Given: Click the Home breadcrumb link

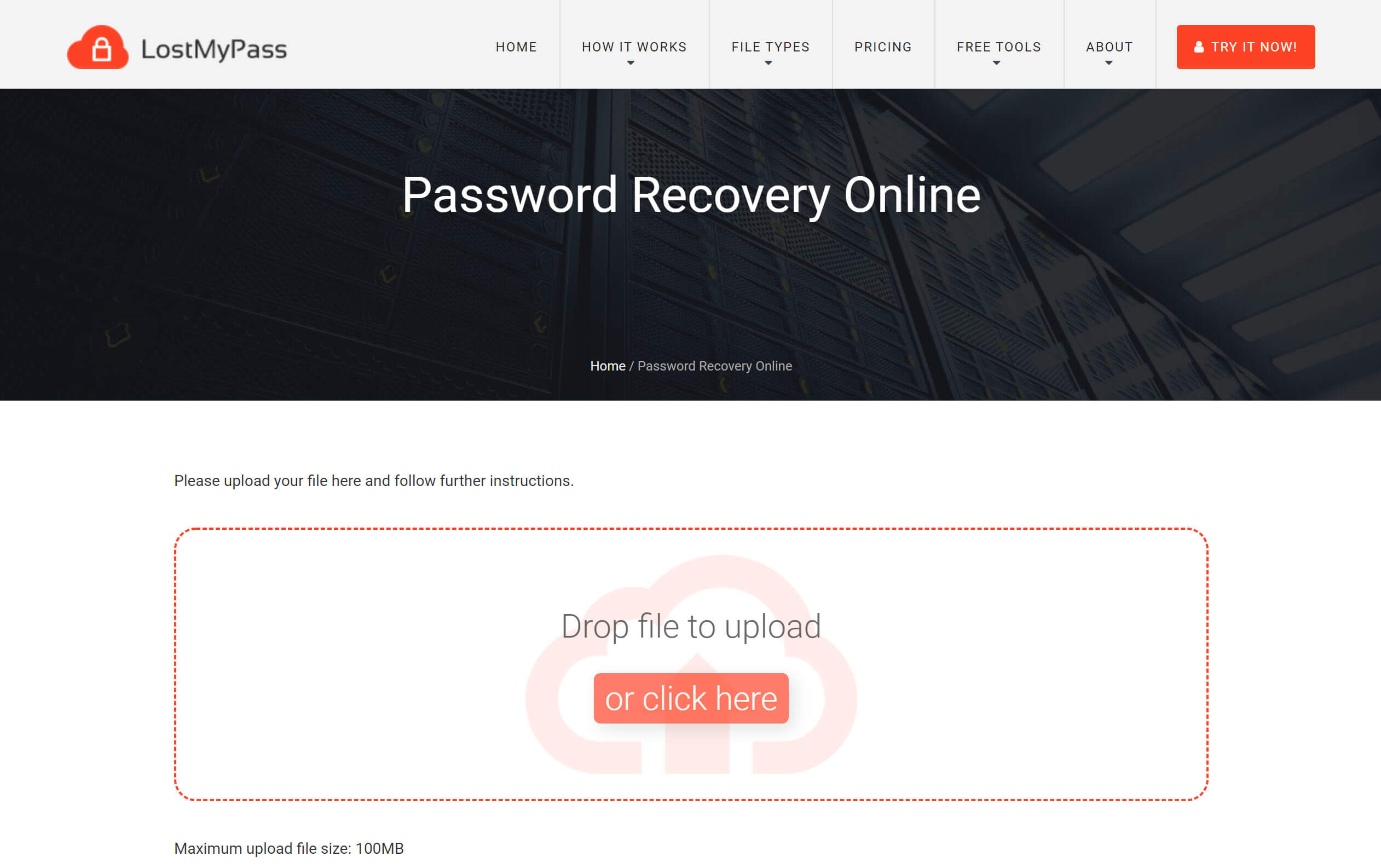Looking at the screenshot, I should pyautogui.click(x=608, y=366).
